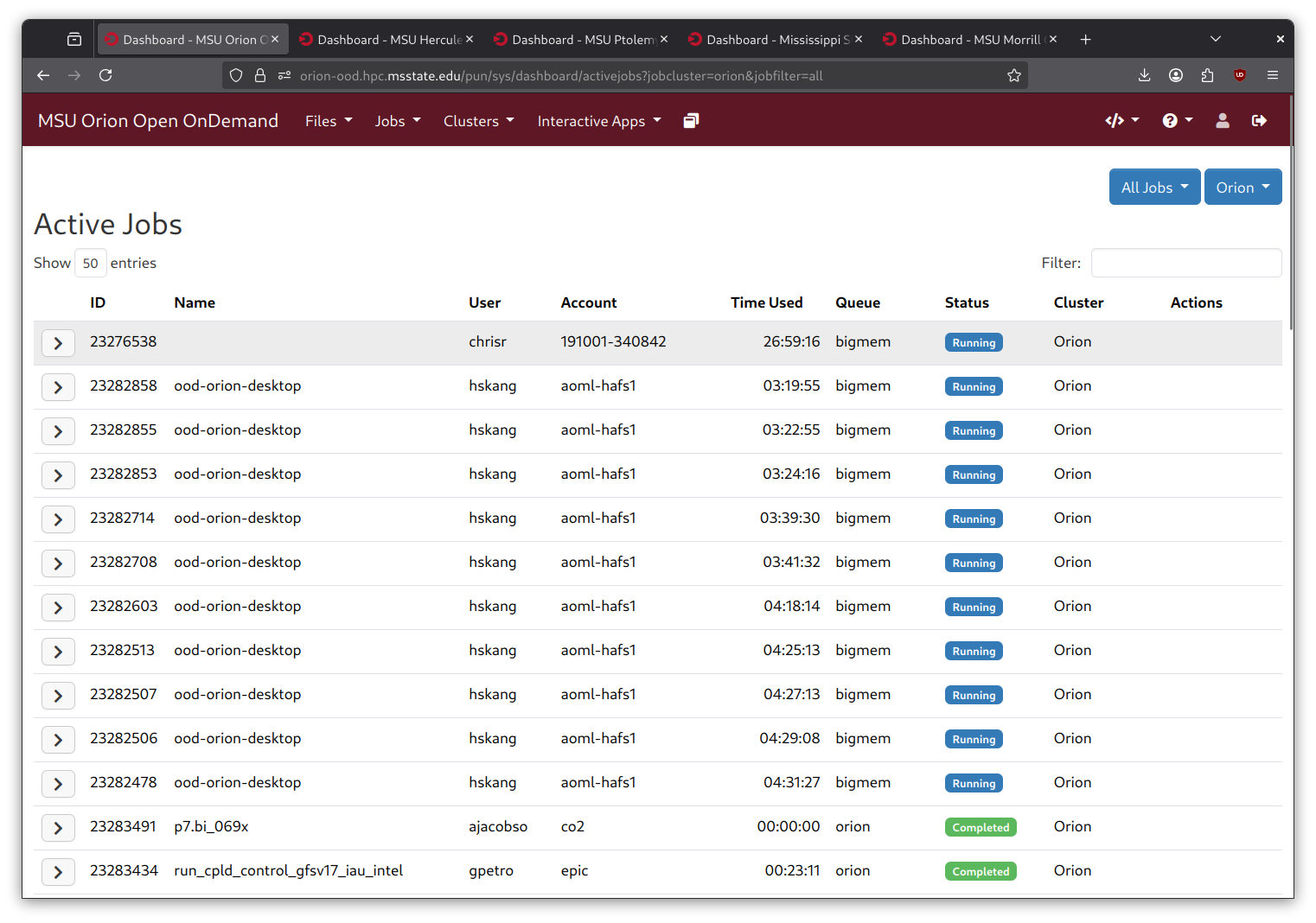Expand details for job 23282603
The height and width of the screenshot is (923, 1316).
pos(58,608)
